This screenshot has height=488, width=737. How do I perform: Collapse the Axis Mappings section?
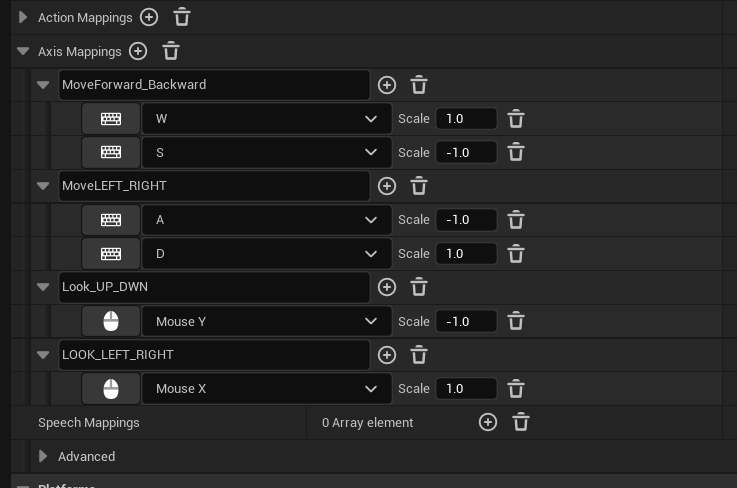pos(23,51)
